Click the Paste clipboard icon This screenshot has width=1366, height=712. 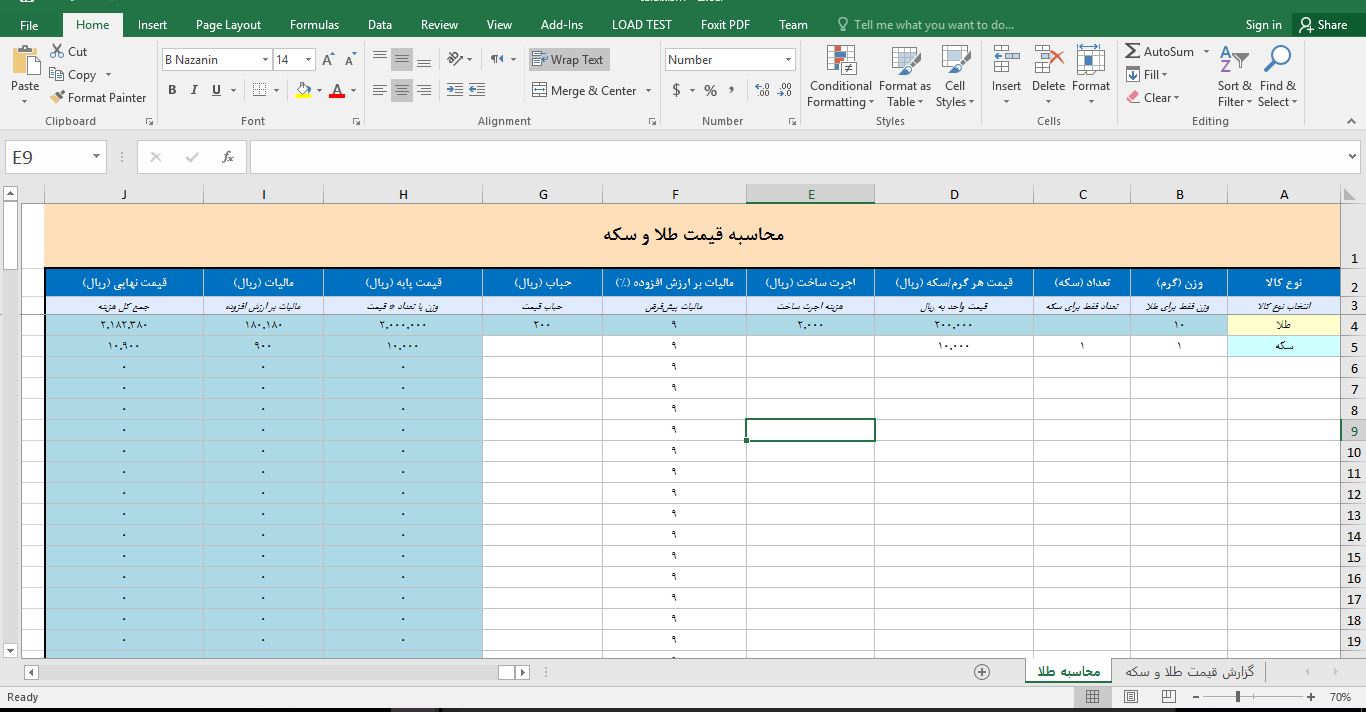(25, 61)
